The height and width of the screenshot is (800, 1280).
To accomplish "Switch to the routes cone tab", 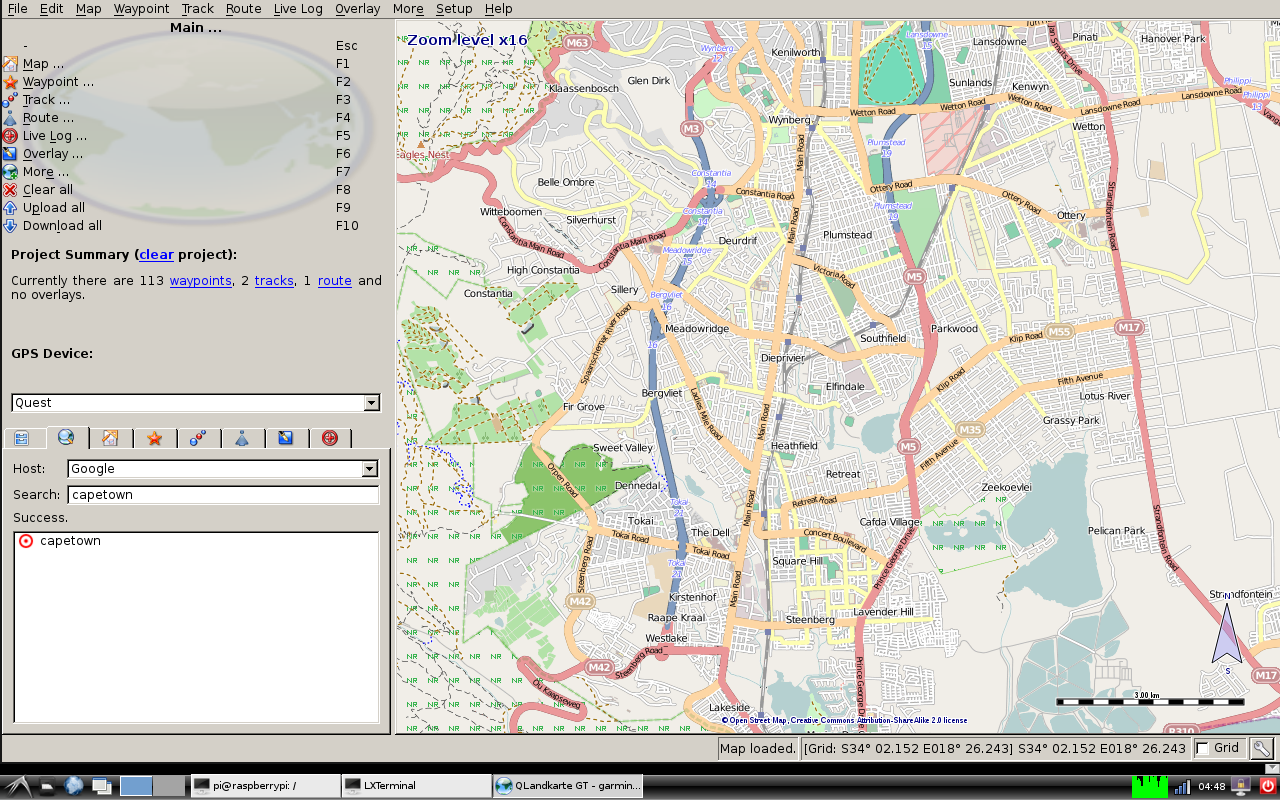I will (x=242, y=438).
